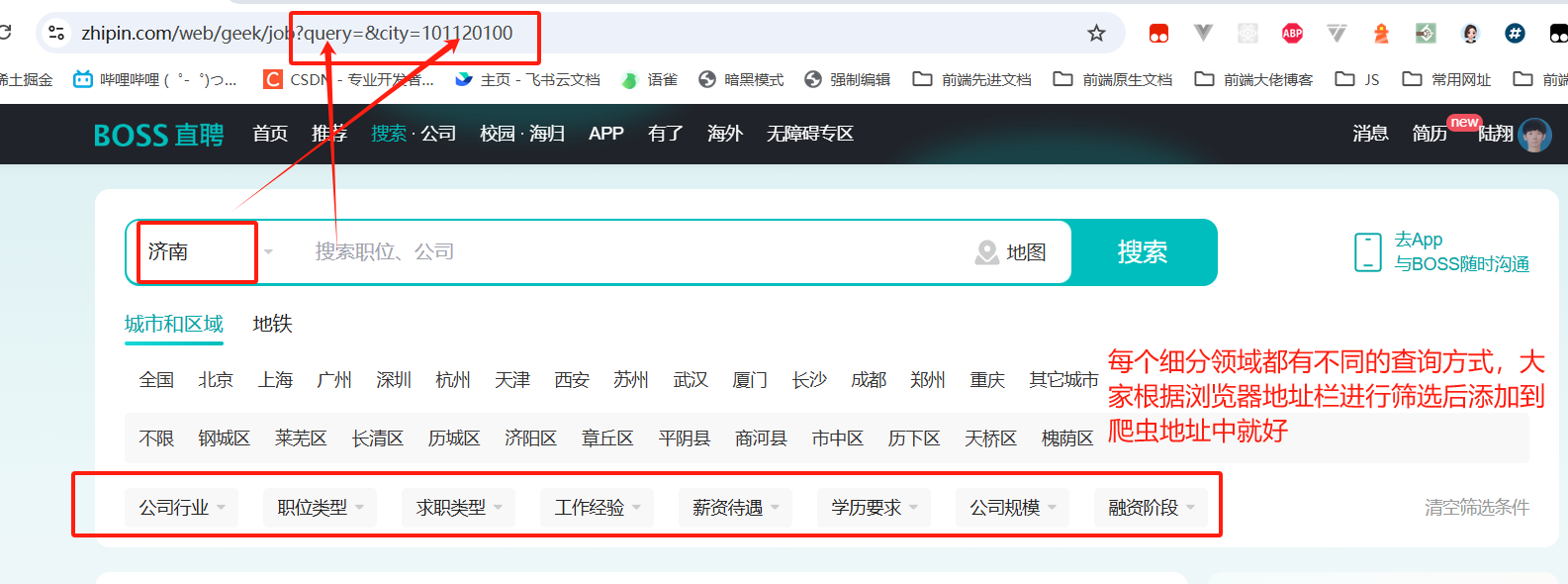Open APP in the navigation bar

point(605,134)
